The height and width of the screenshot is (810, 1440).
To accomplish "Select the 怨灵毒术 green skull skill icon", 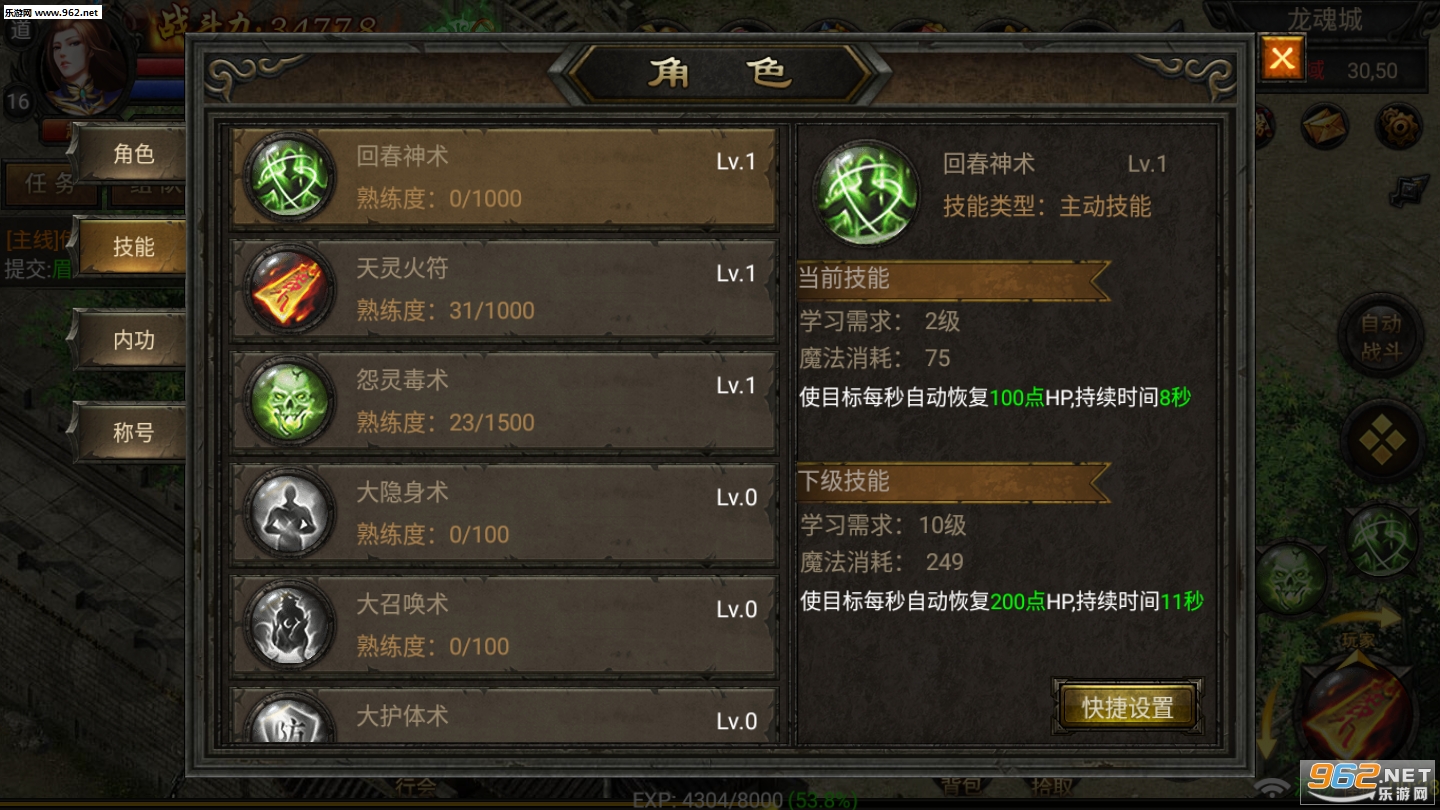I will point(290,401).
